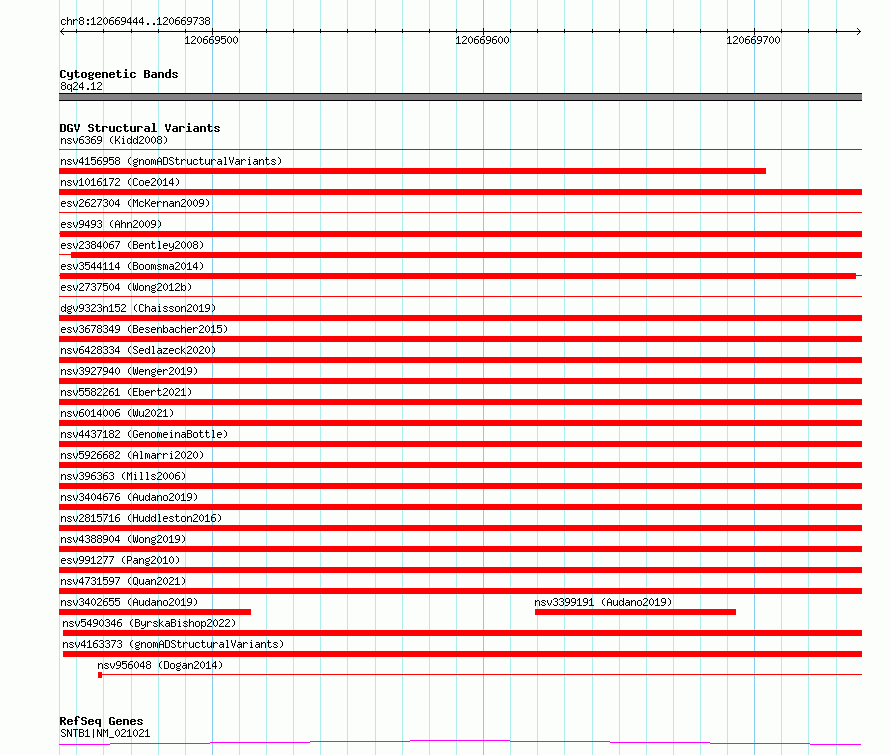Click the left arrow of the ruler

(x=62, y=31)
